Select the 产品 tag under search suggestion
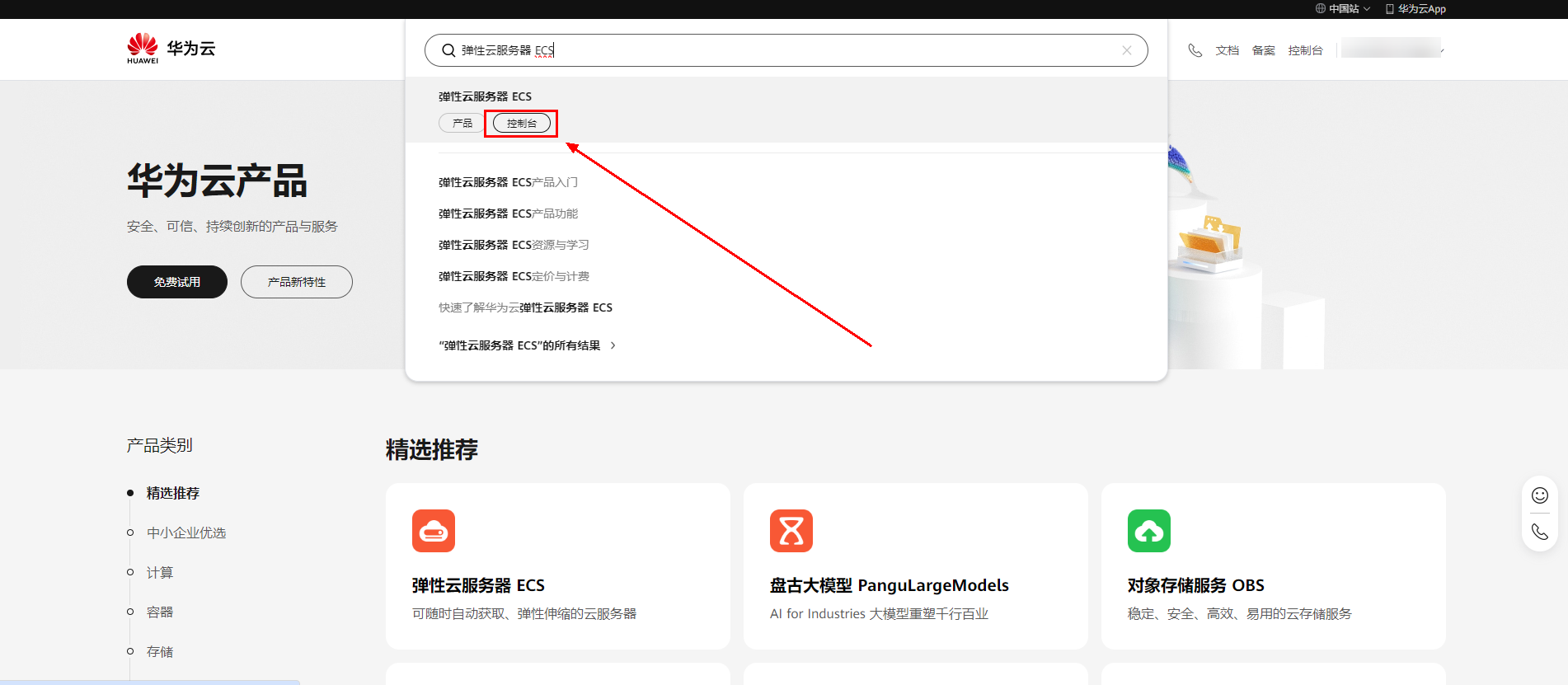This screenshot has width=1568, height=685. [462, 123]
